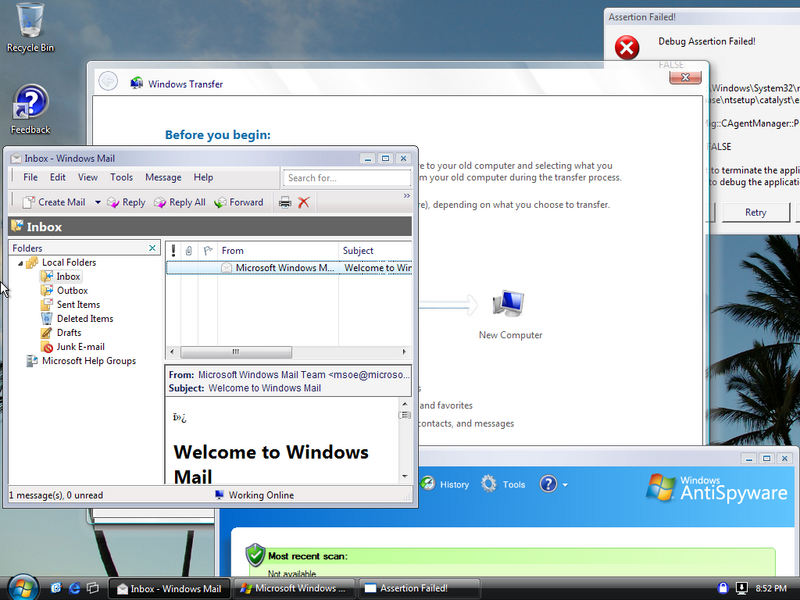Sort messages by the Subject column
The image size is (800, 600).
[x=375, y=251]
